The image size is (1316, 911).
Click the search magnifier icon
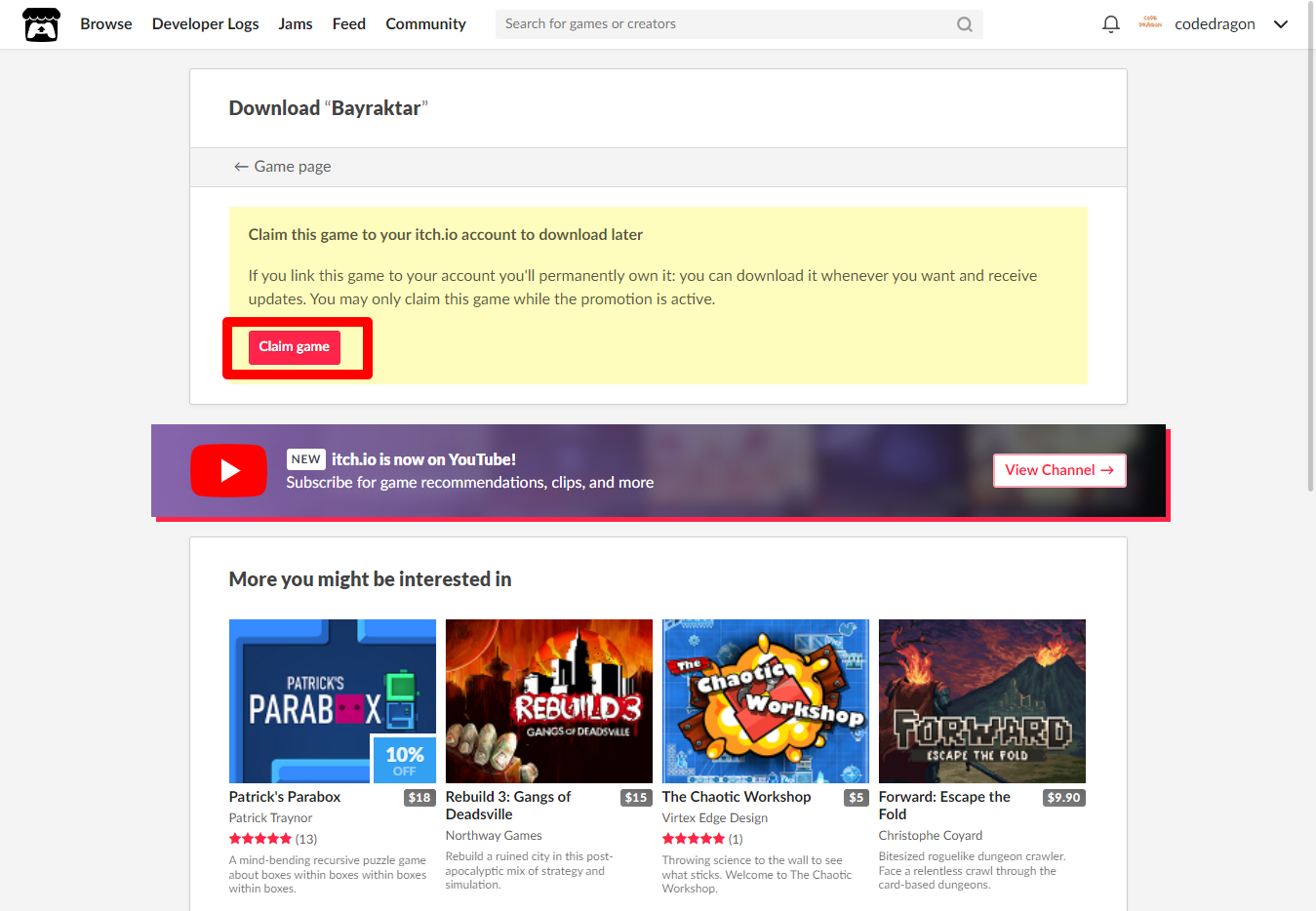click(964, 24)
